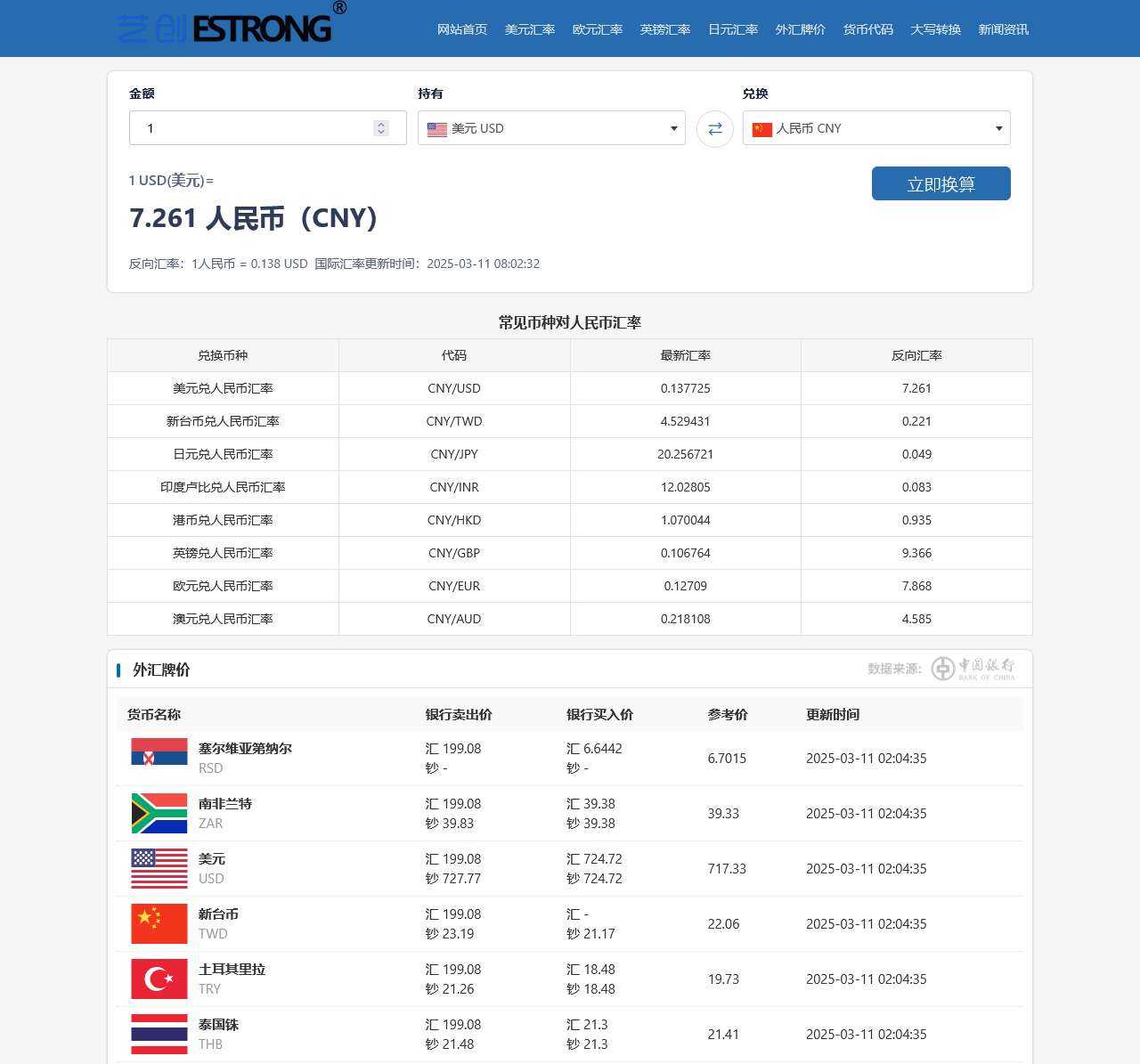Click the CNY/EUR code cell

click(x=454, y=586)
